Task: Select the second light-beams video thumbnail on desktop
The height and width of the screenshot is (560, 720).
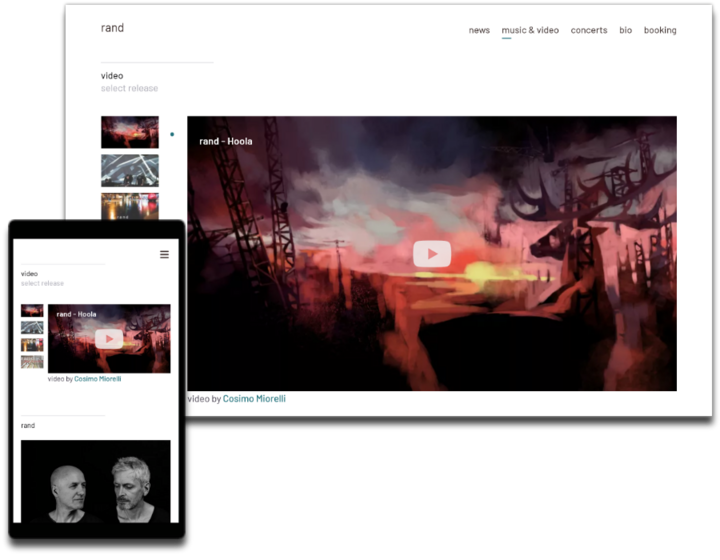Action: point(130,171)
